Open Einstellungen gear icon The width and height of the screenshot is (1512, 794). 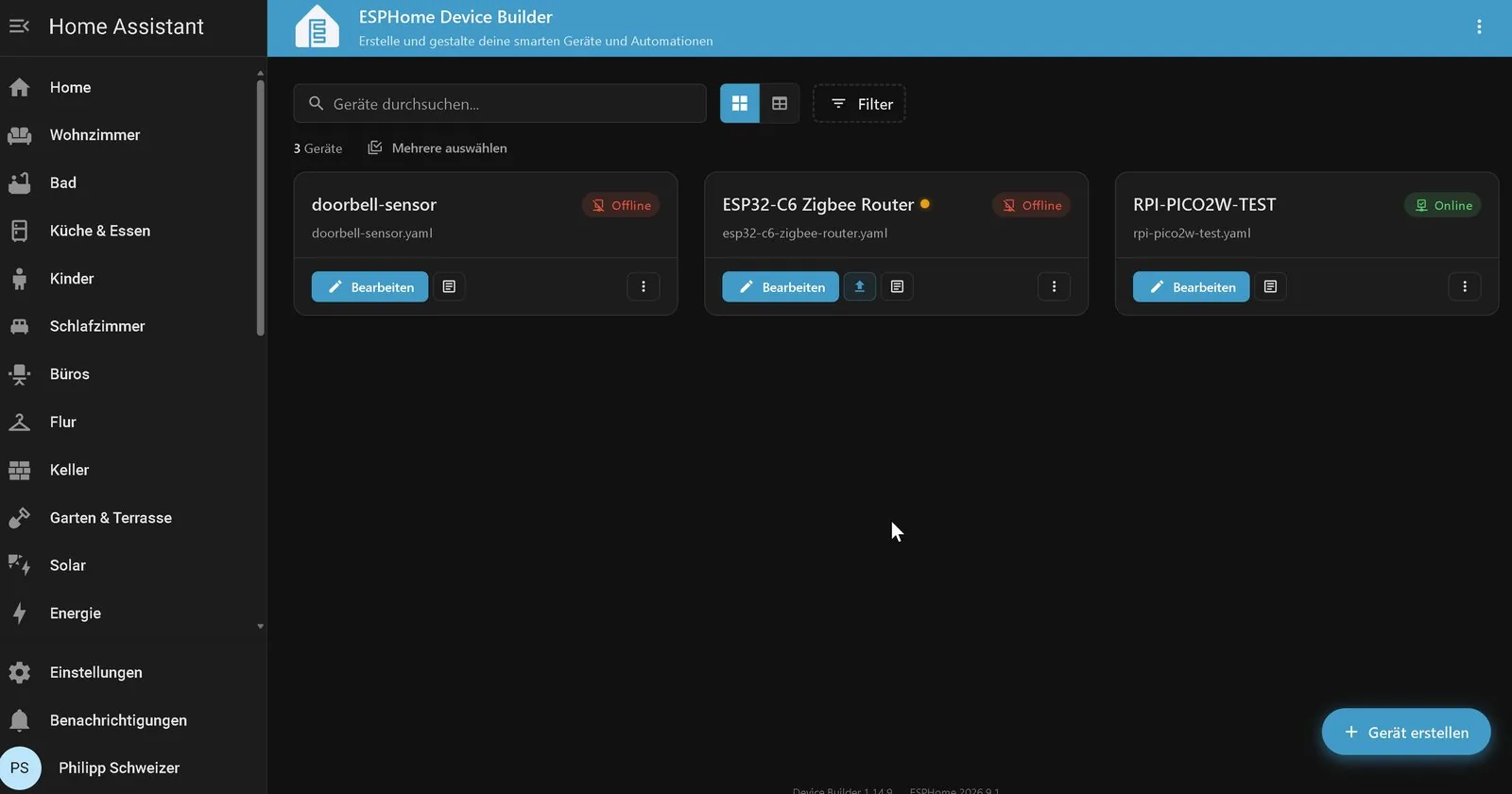click(x=19, y=672)
